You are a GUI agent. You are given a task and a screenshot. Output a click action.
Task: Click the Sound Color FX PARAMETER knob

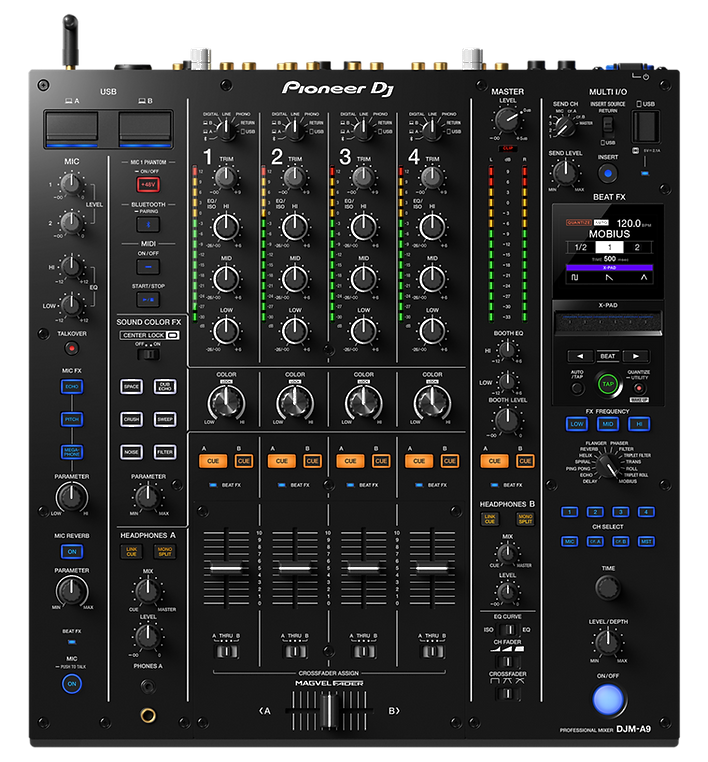pos(148,497)
